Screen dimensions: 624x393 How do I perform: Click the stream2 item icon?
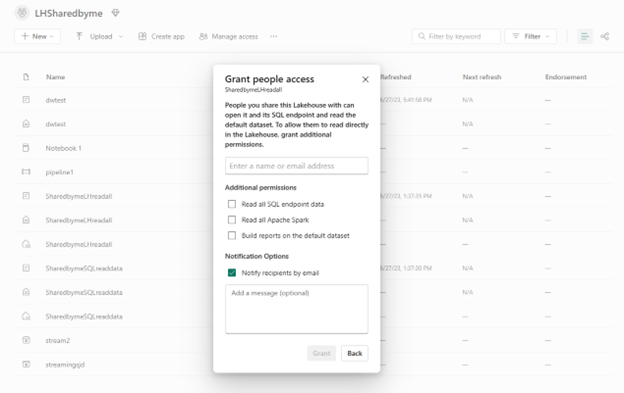(x=26, y=340)
